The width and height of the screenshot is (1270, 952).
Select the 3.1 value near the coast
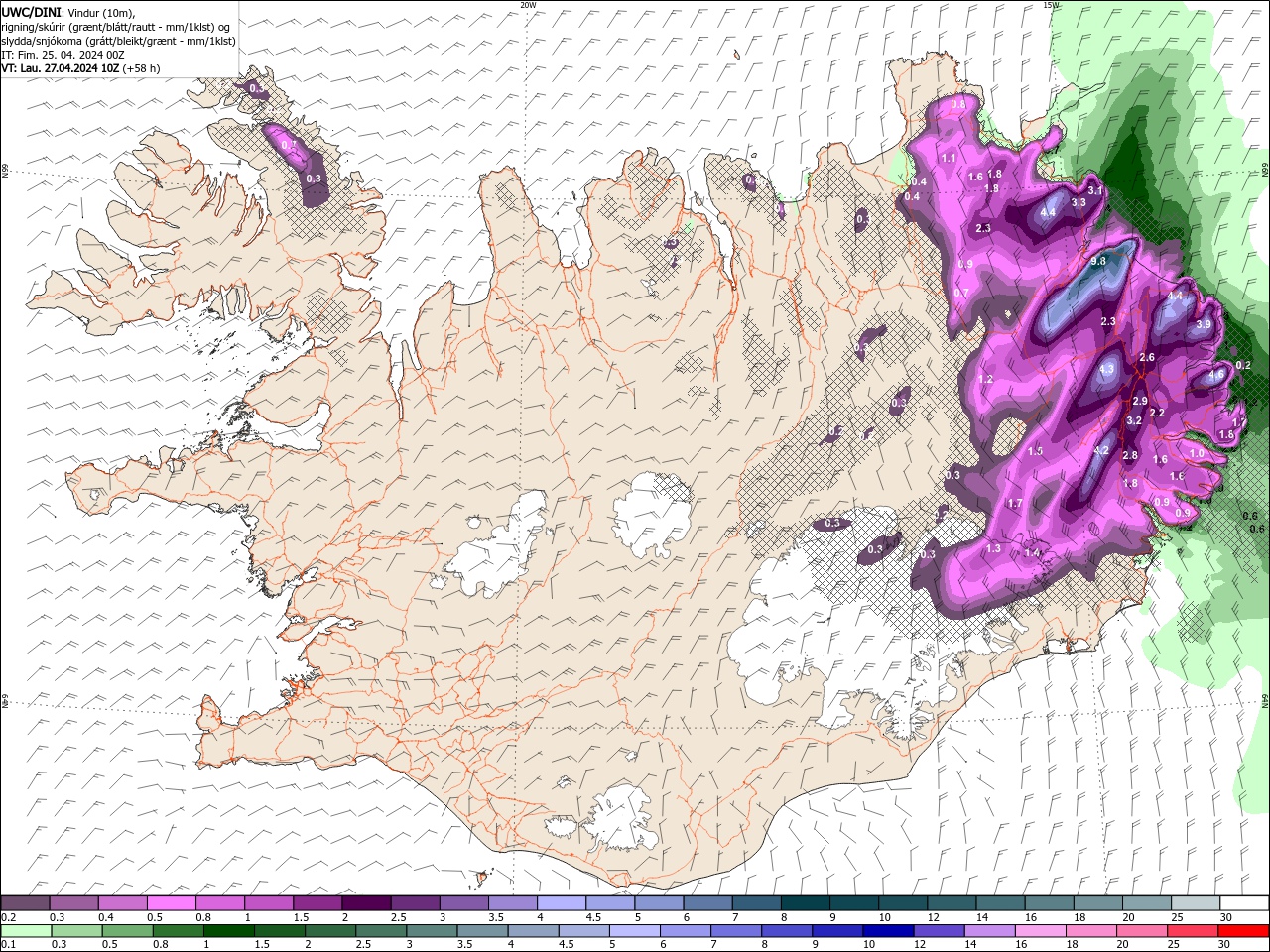click(x=1095, y=190)
